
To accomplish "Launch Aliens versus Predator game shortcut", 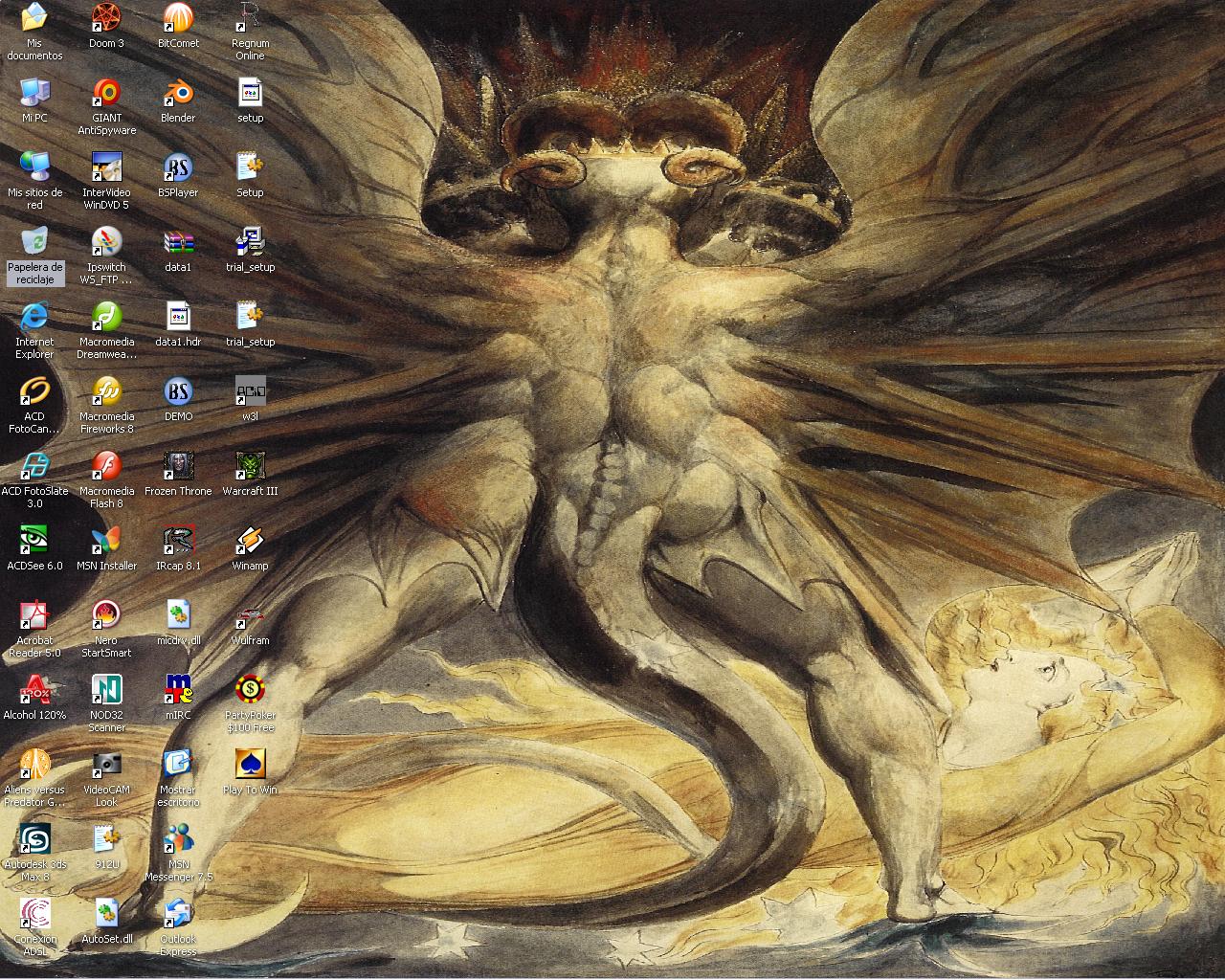I will pyautogui.click(x=34, y=764).
